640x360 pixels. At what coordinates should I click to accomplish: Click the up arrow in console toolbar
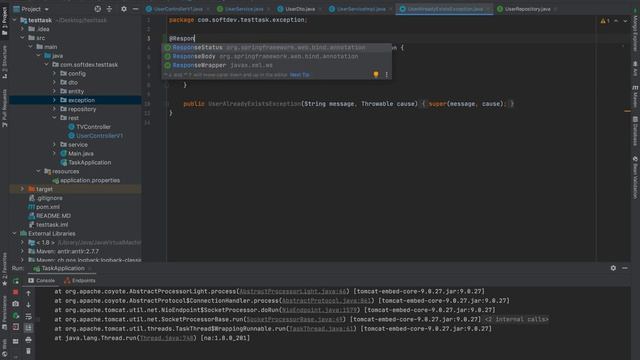coord(29,293)
